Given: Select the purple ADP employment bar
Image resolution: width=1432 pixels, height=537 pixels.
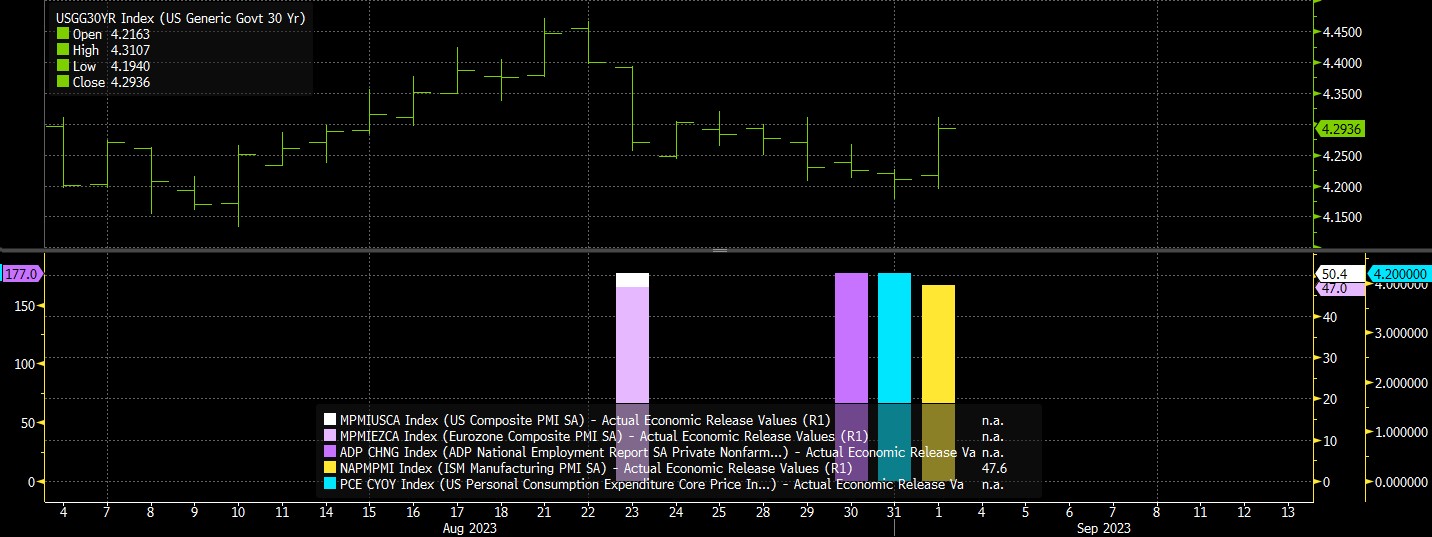Looking at the screenshot, I should coord(851,377).
